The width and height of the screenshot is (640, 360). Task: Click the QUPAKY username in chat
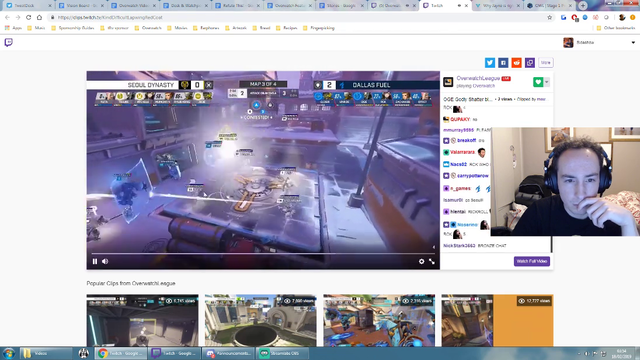point(460,120)
